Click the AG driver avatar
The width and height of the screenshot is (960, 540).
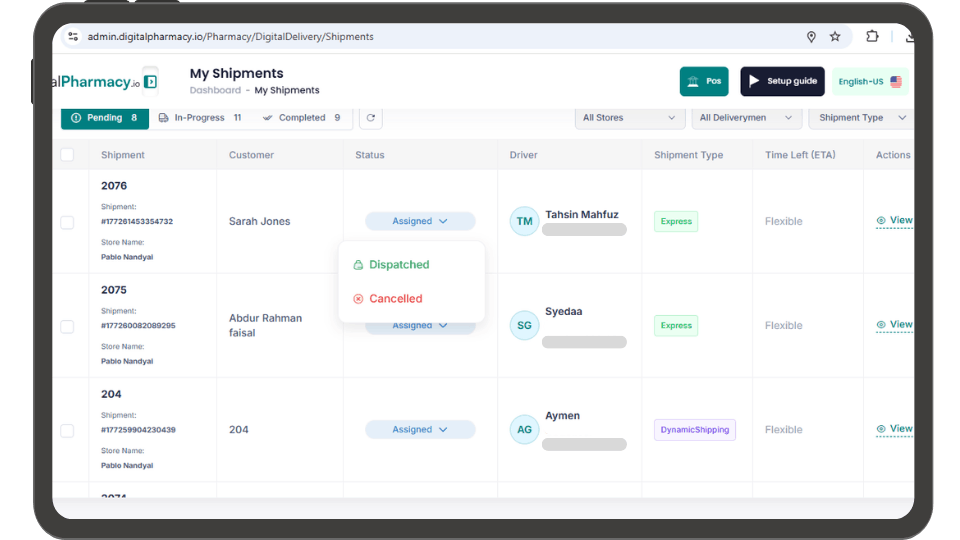(x=524, y=429)
